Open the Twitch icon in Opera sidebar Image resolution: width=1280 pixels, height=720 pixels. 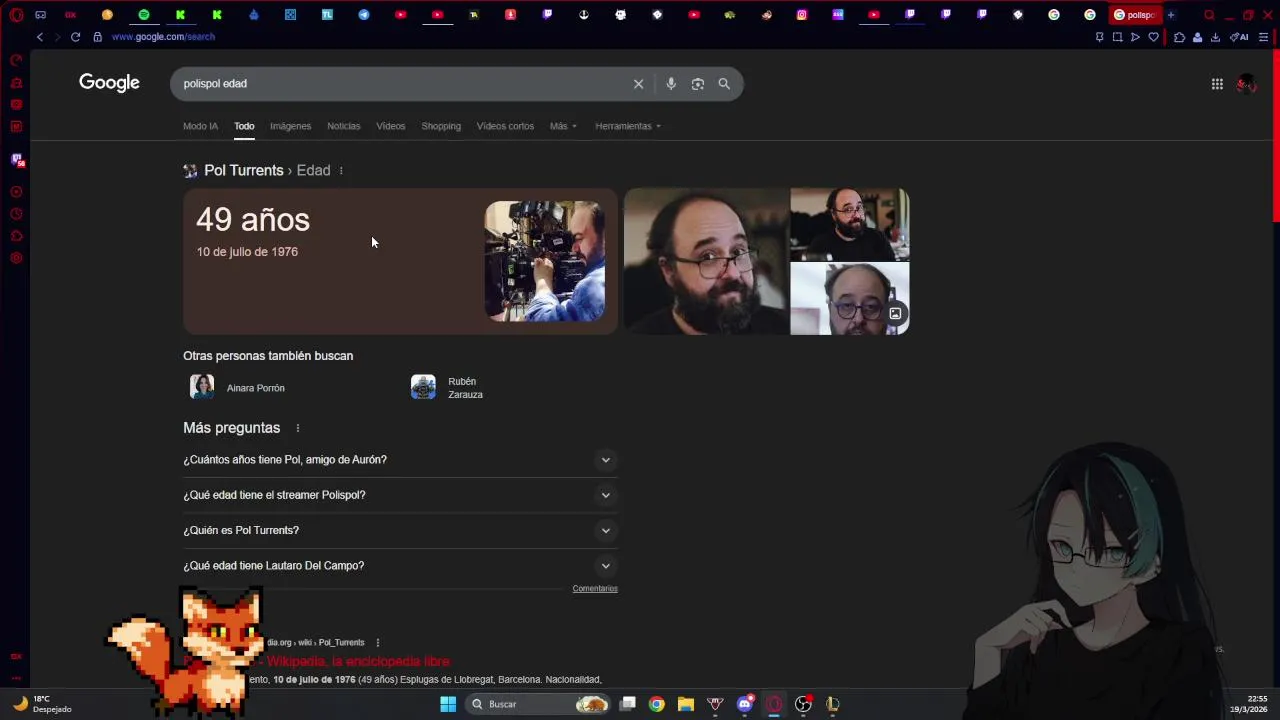16,160
